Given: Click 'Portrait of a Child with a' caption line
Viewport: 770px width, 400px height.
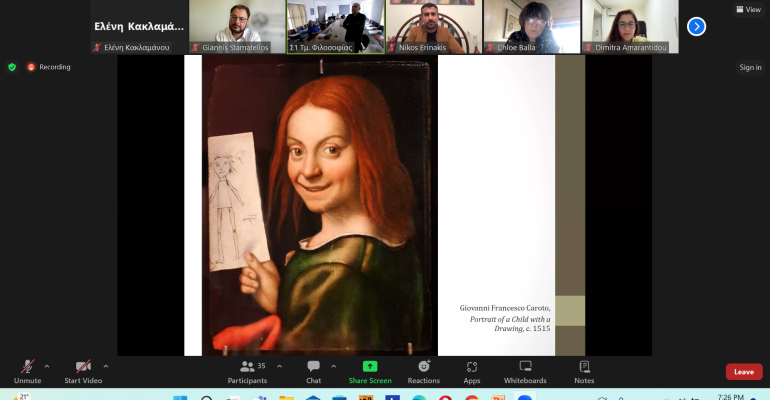Looking at the screenshot, I should point(510,319).
